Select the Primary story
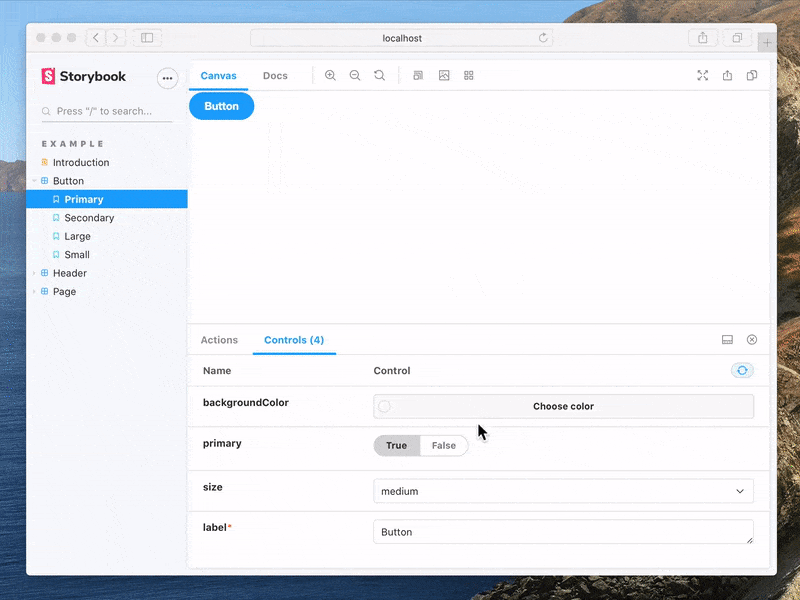Viewport: 800px width, 600px height. pos(107,199)
